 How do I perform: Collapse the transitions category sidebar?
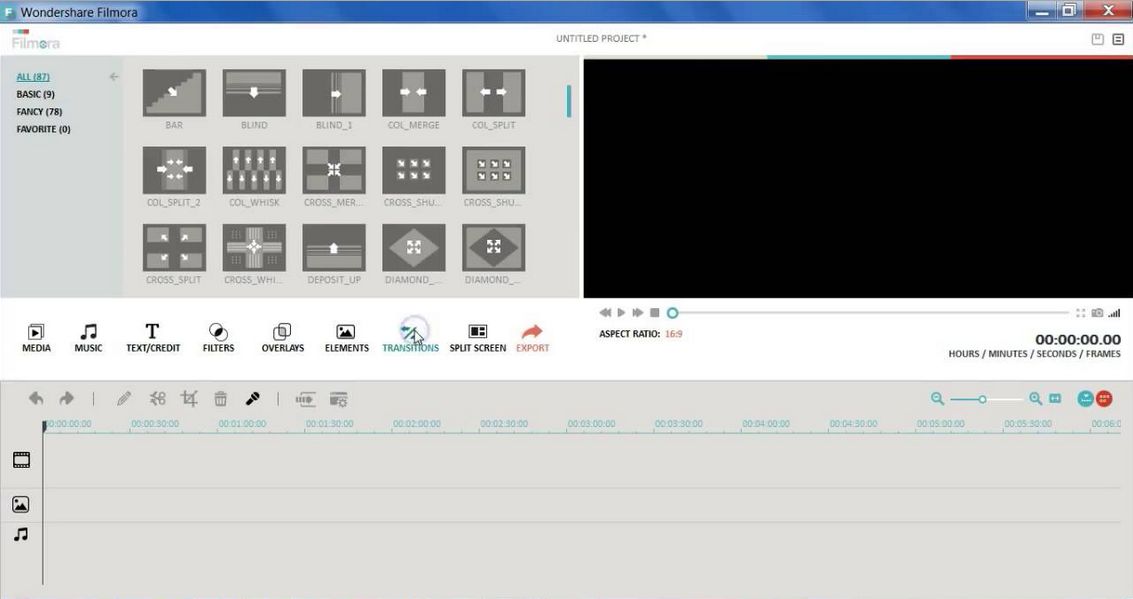tap(112, 74)
